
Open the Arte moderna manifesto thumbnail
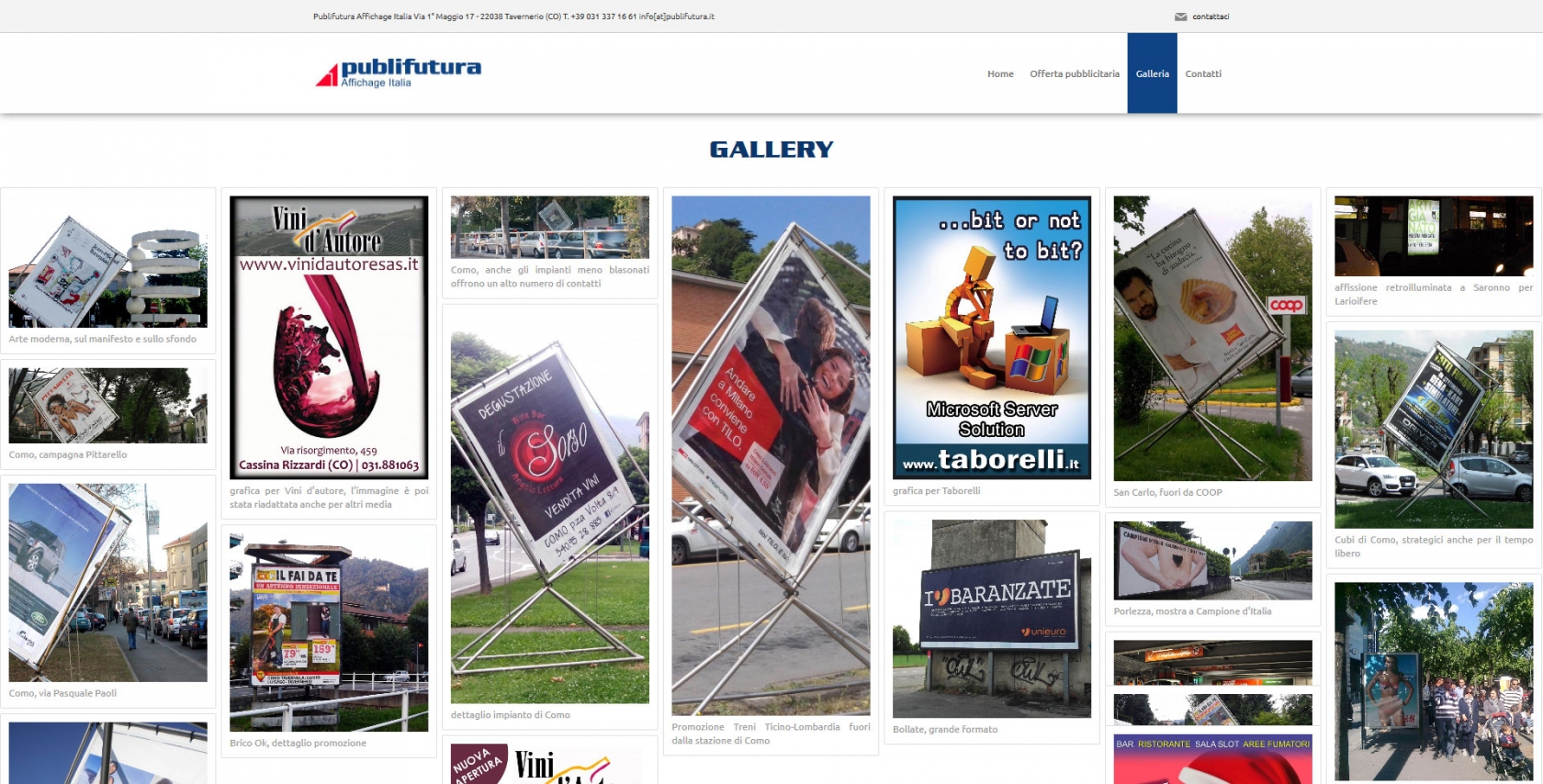(x=108, y=261)
